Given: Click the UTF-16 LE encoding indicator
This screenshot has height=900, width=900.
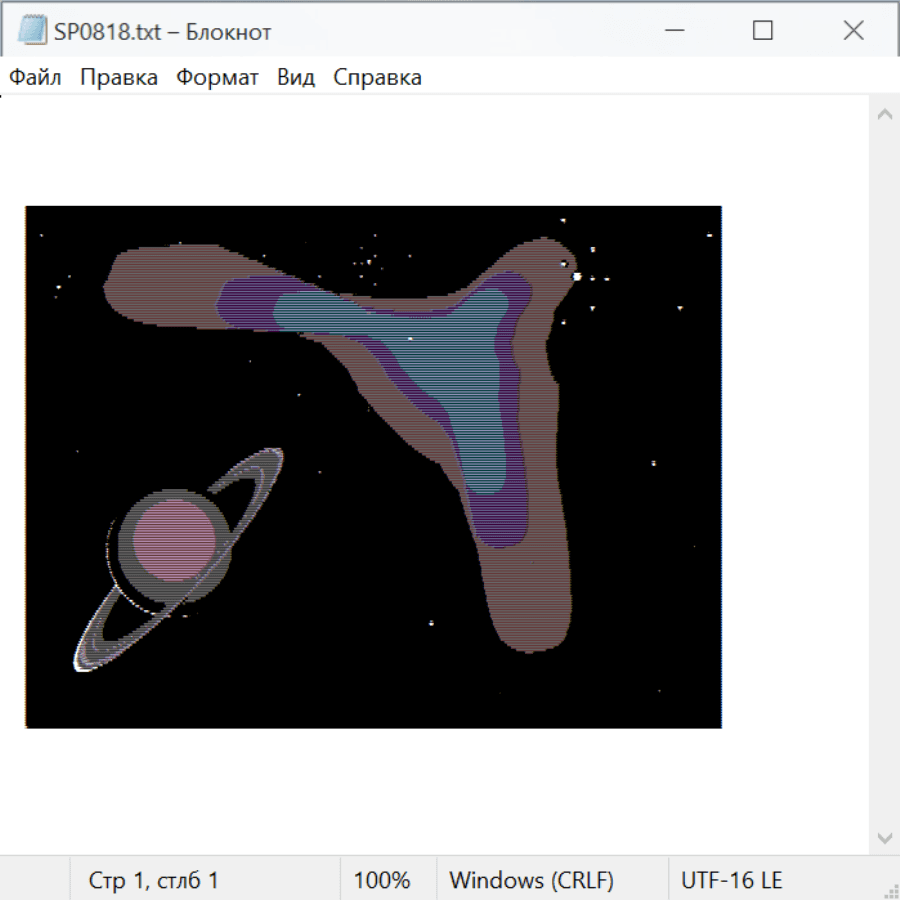Looking at the screenshot, I should point(731,880).
